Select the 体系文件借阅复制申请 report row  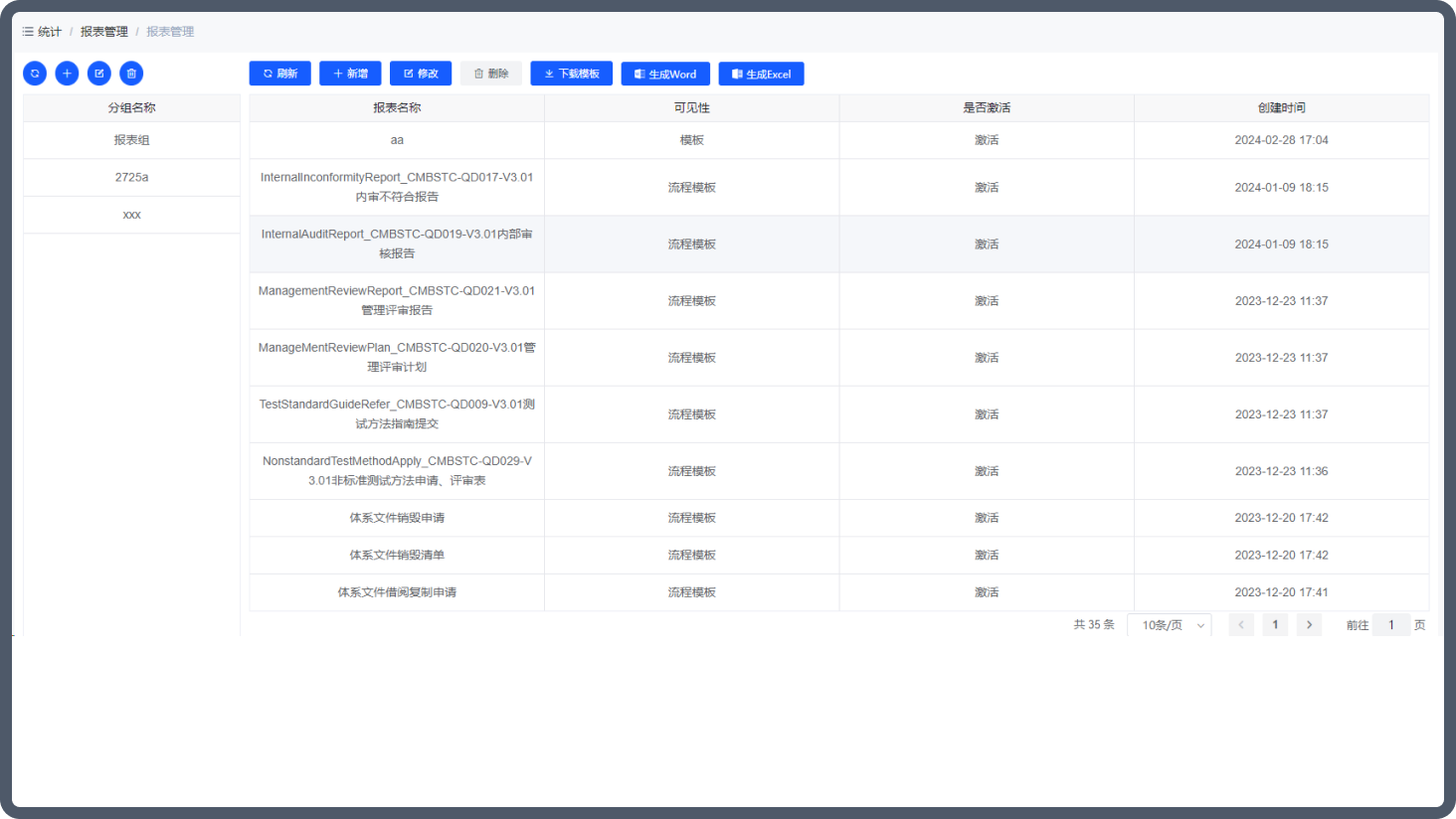[839, 592]
